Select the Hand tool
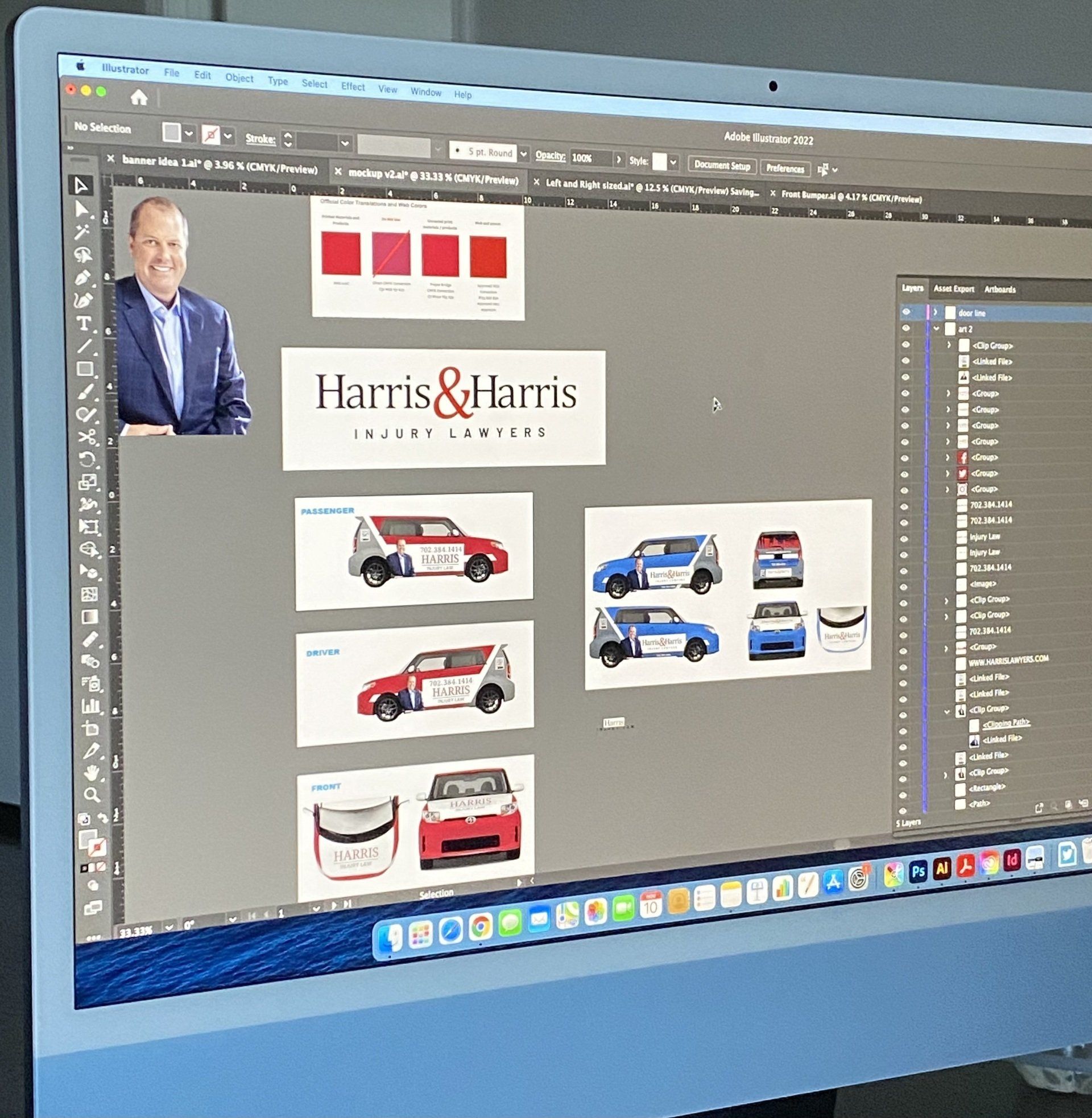Image resolution: width=1092 pixels, height=1118 pixels. 92,773
